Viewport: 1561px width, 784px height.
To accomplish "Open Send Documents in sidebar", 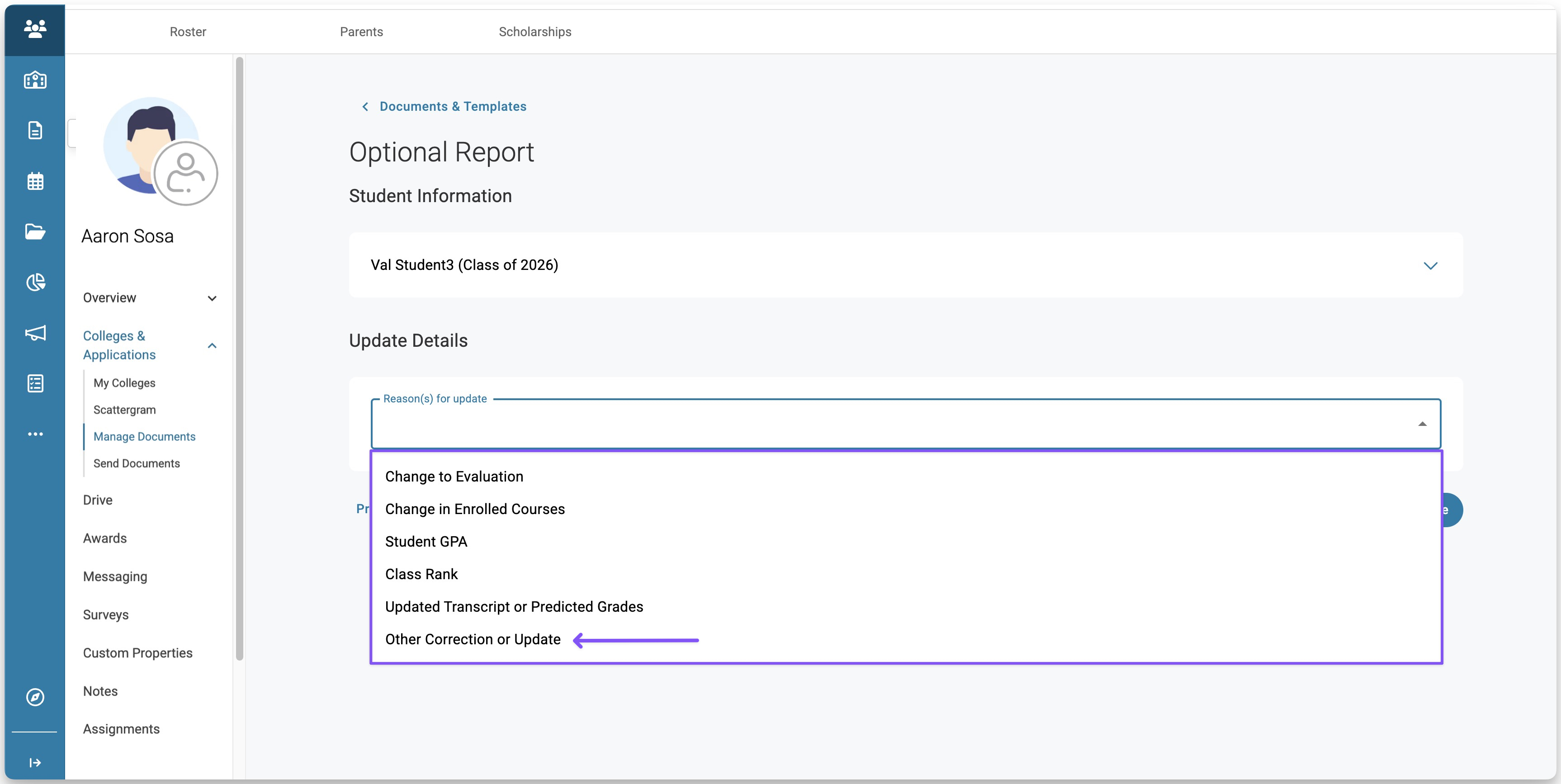I will tap(137, 463).
